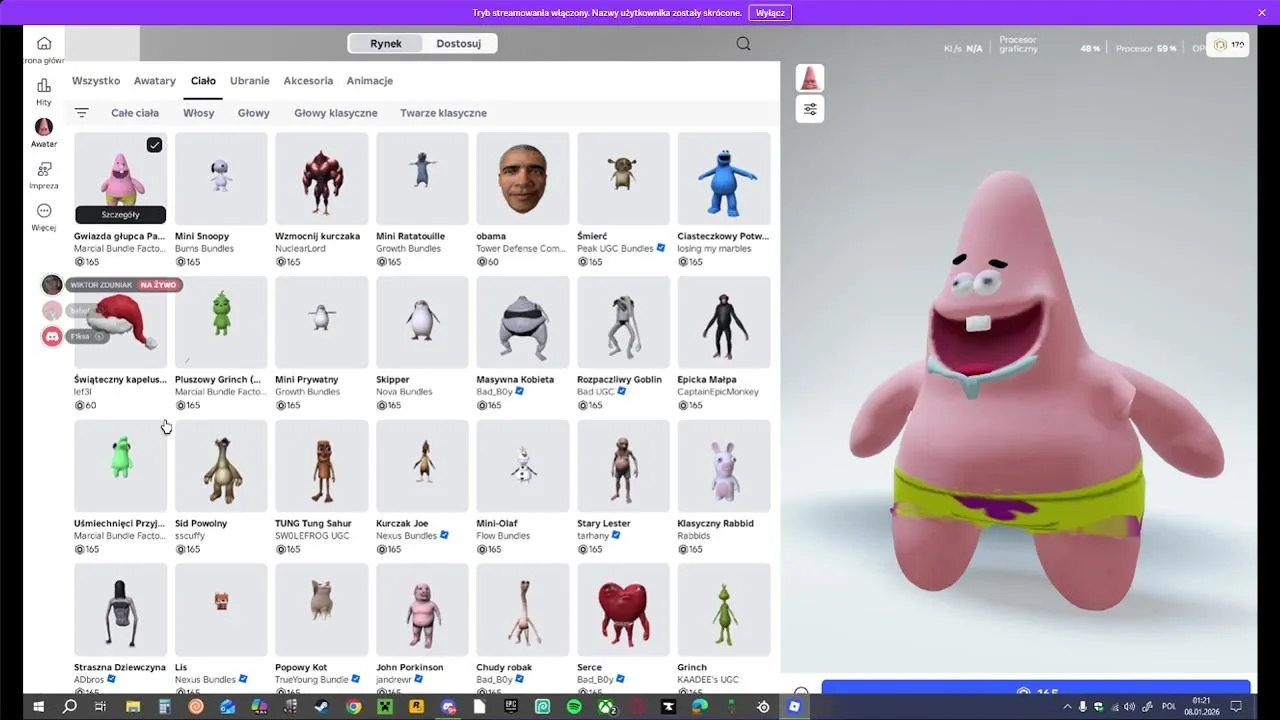This screenshot has width=1280, height=720.
Task: Select the TUNG Tung Sahur thumbnail
Action: pyautogui.click(x=322, y=466)
